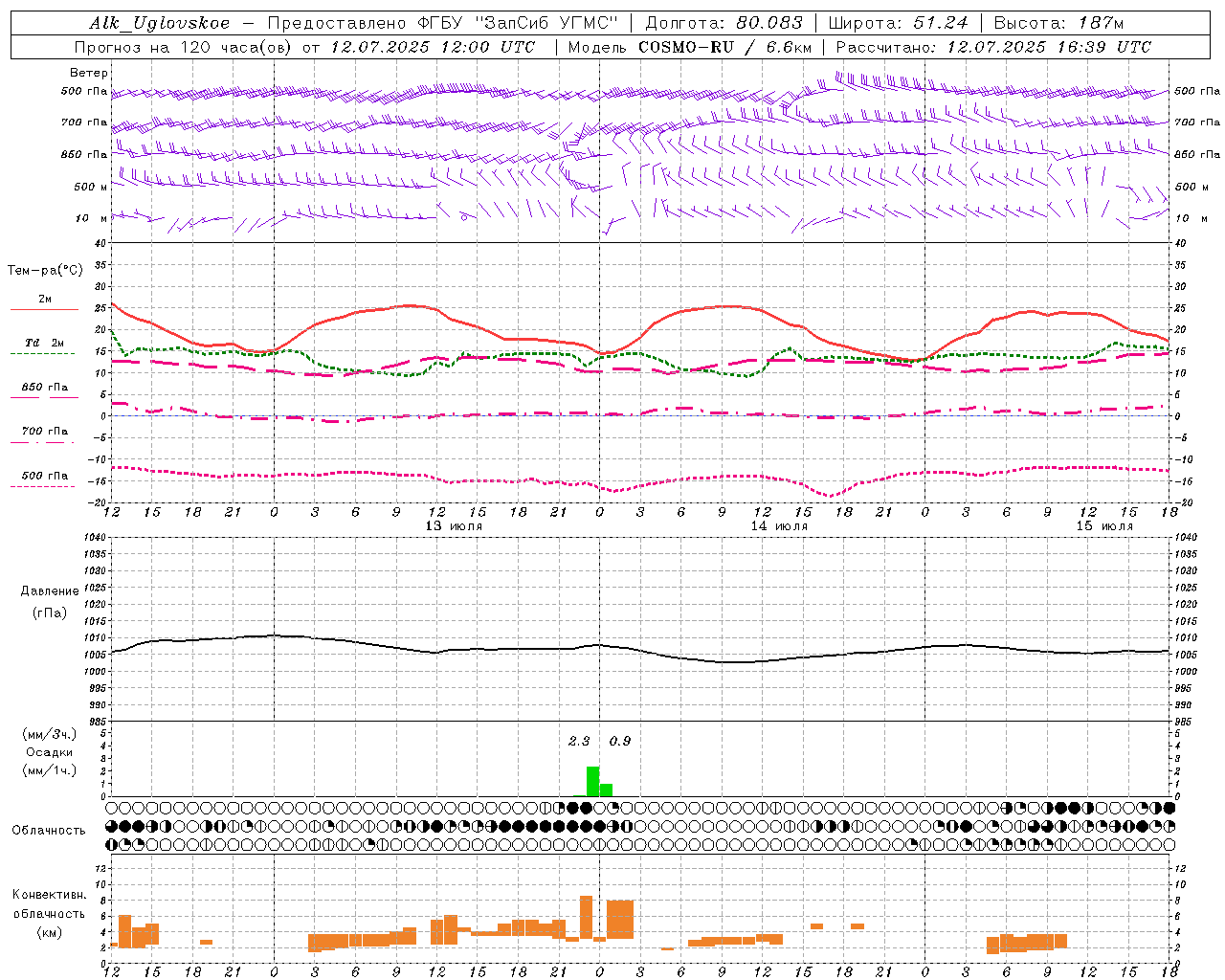Click the (мм/3ч.) precipitation unit label

(50, 734)
